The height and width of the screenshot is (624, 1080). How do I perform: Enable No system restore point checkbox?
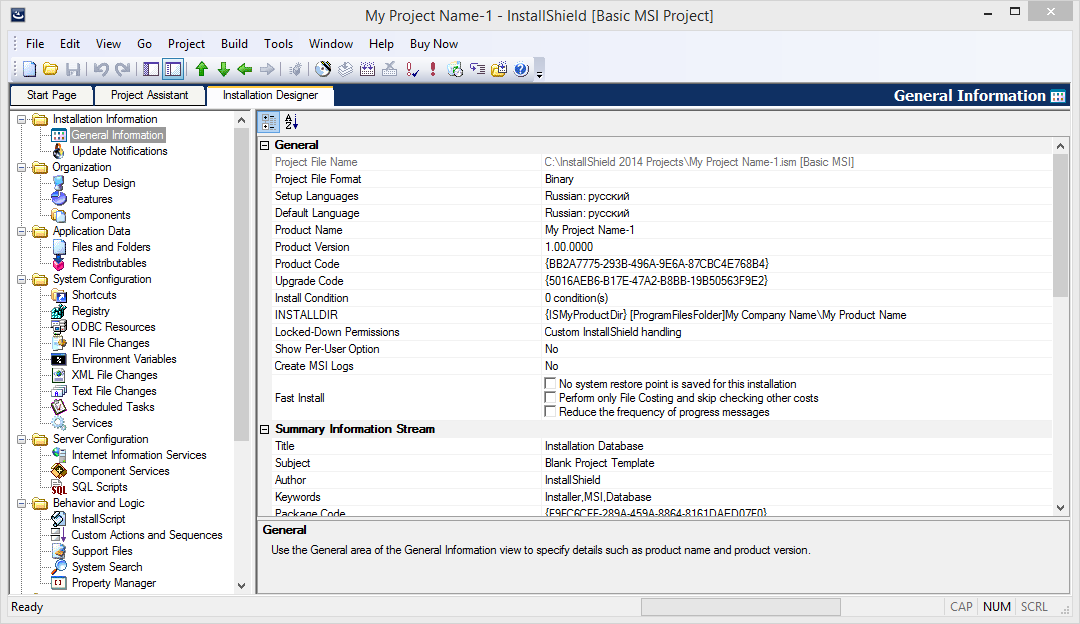pos(550,383)
